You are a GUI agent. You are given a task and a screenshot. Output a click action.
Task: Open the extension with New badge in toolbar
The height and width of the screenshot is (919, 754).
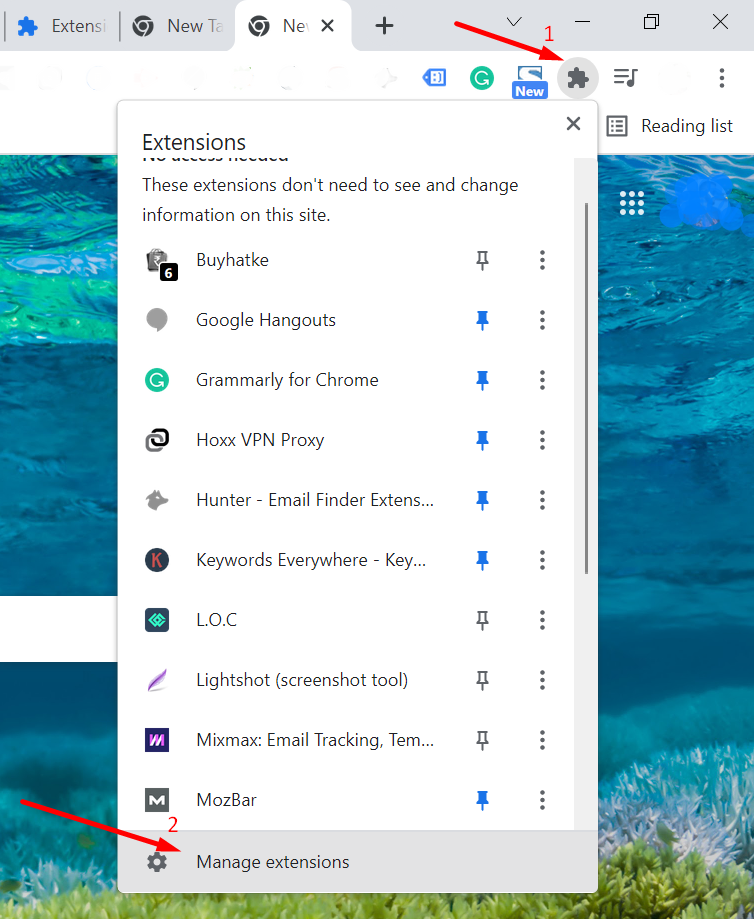coord(529,81)
